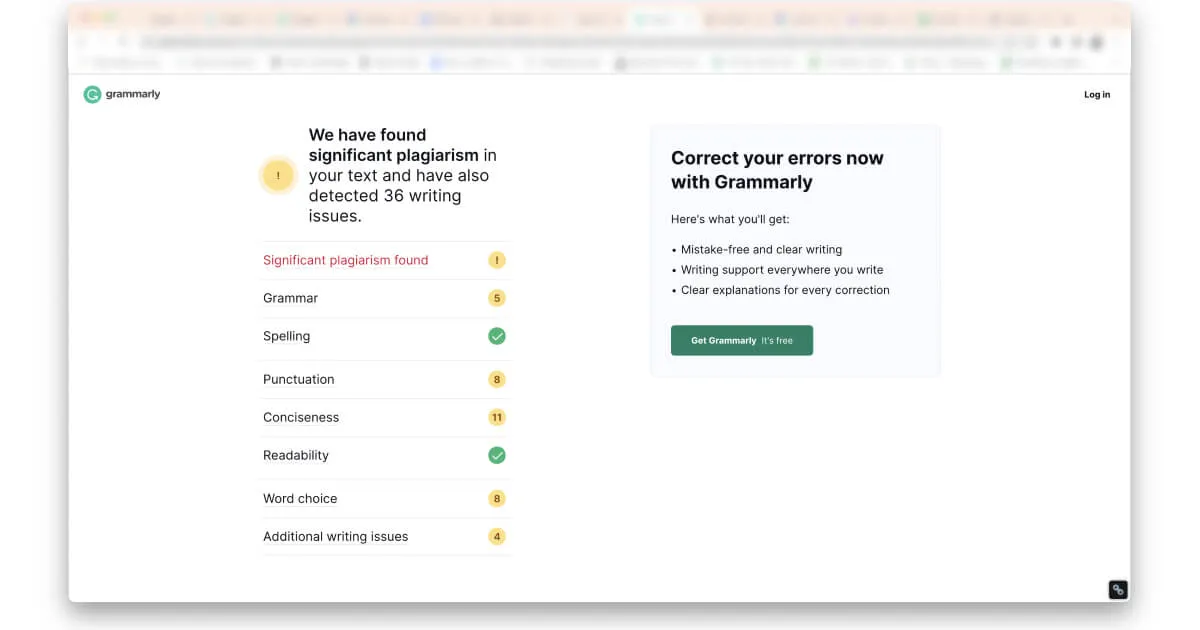This screenshot has height=630, width=1200.
Task: Click the badge showing 11 Conciseness issues
Action: point(497,417)
